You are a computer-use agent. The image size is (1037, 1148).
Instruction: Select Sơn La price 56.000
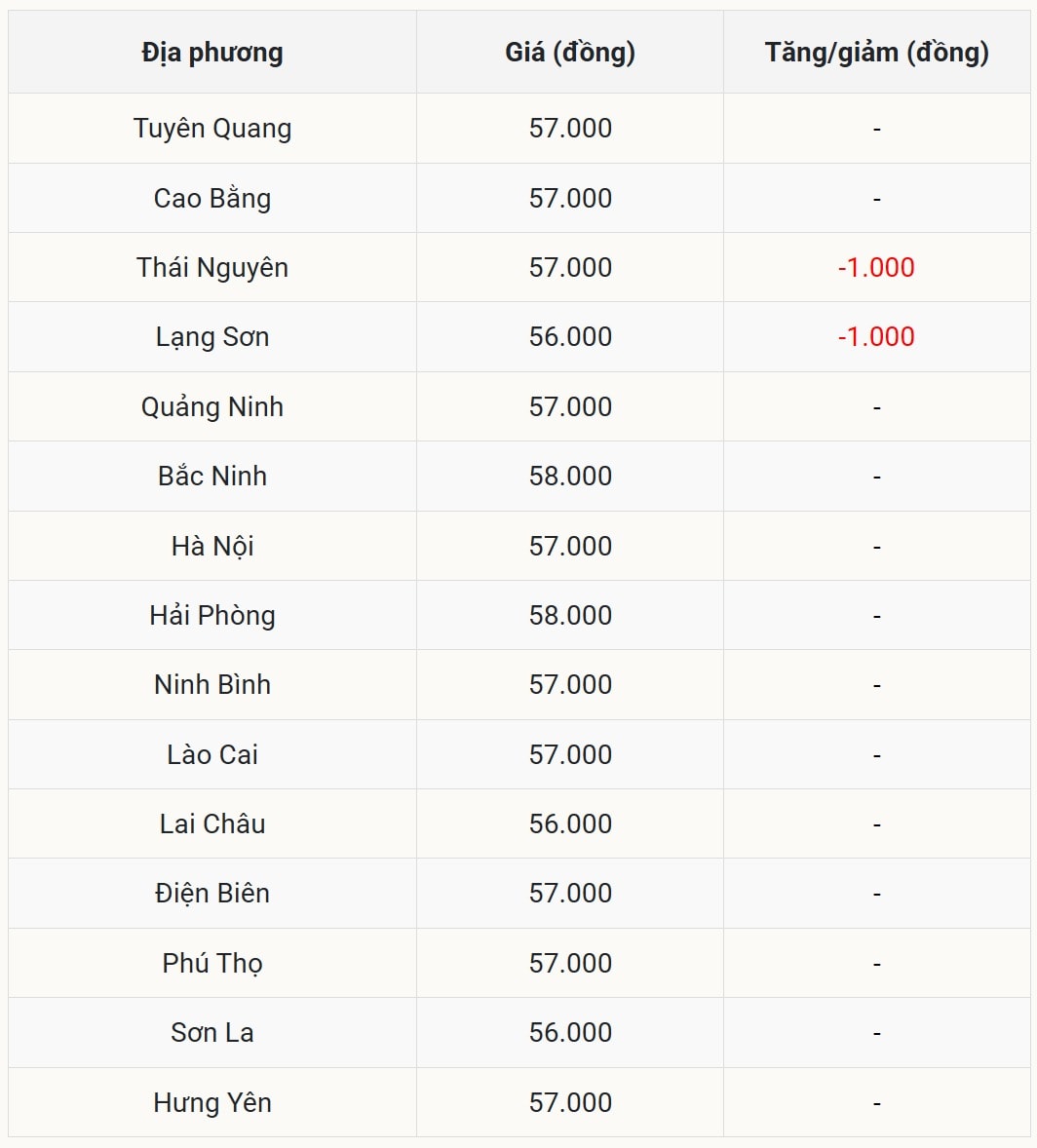pos(570,1033)
